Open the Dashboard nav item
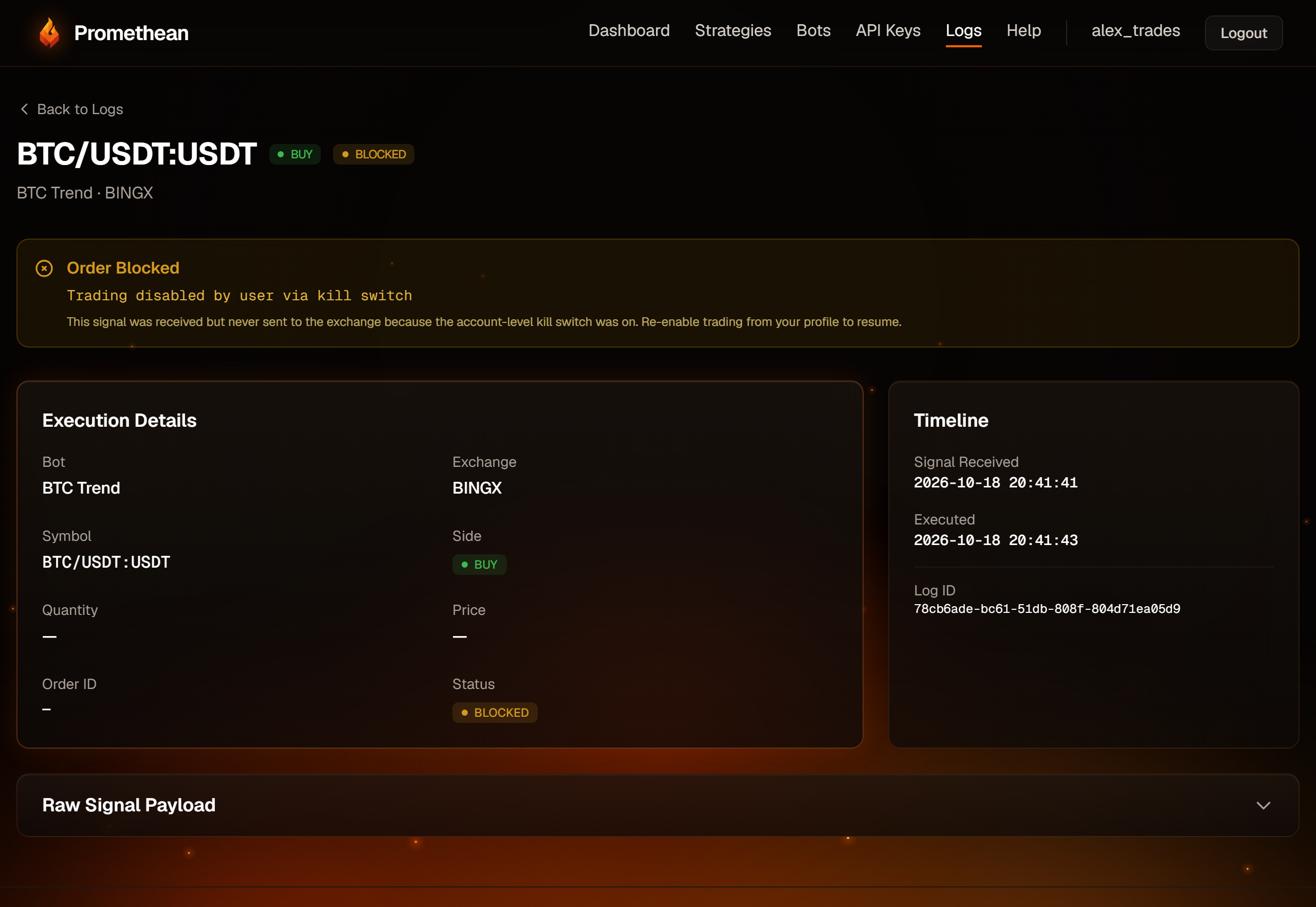Viewport: 1316px width, 907px height. tap(629, 31)
